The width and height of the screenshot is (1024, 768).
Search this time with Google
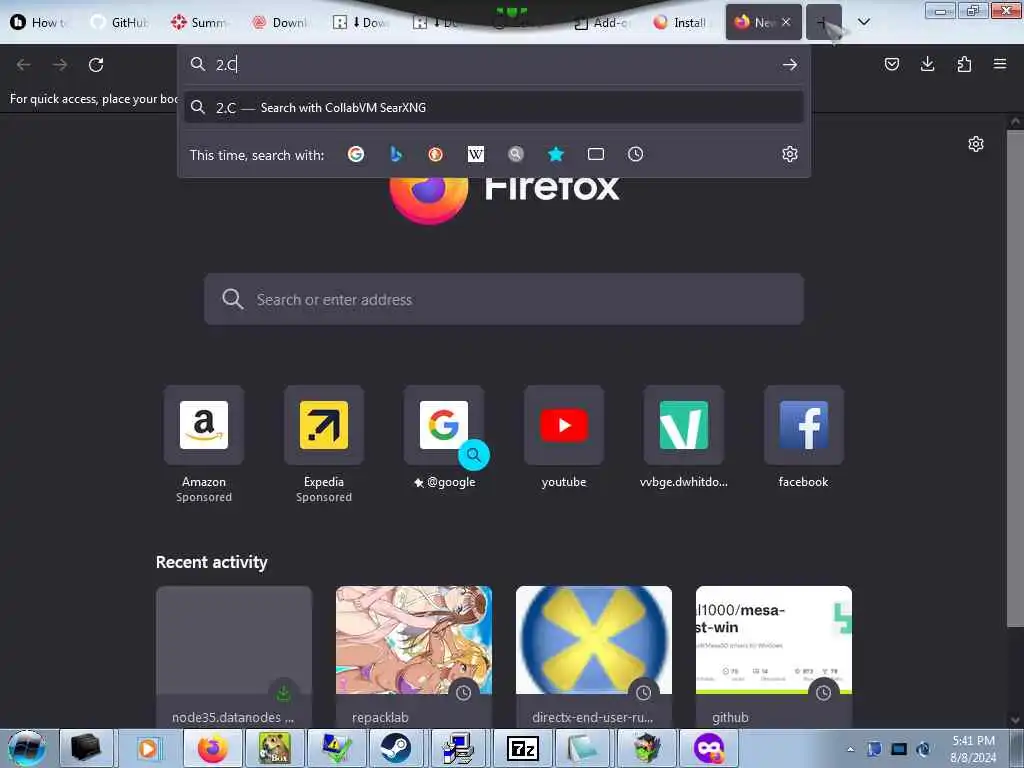(356, 154)
